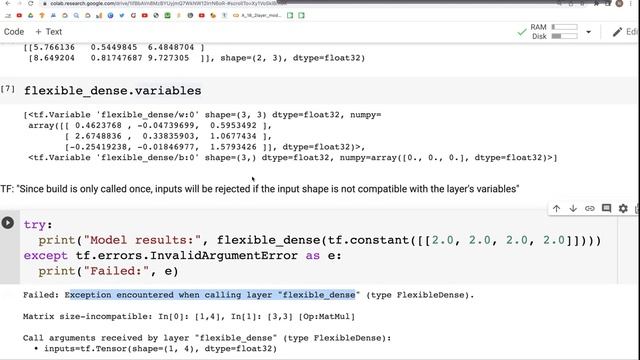Click array row starting with -0.25419238
640x360 pixels.
[x=215, y=147]
